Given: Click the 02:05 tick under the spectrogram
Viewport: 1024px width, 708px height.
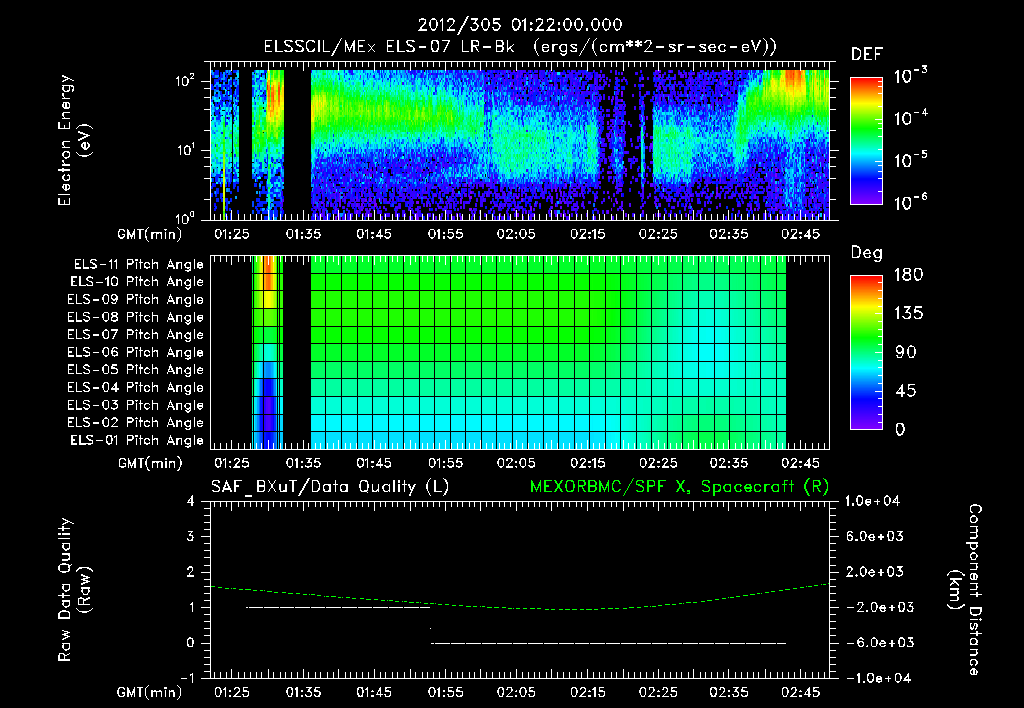Looking at the screenshot, I should tap(516, 234).
